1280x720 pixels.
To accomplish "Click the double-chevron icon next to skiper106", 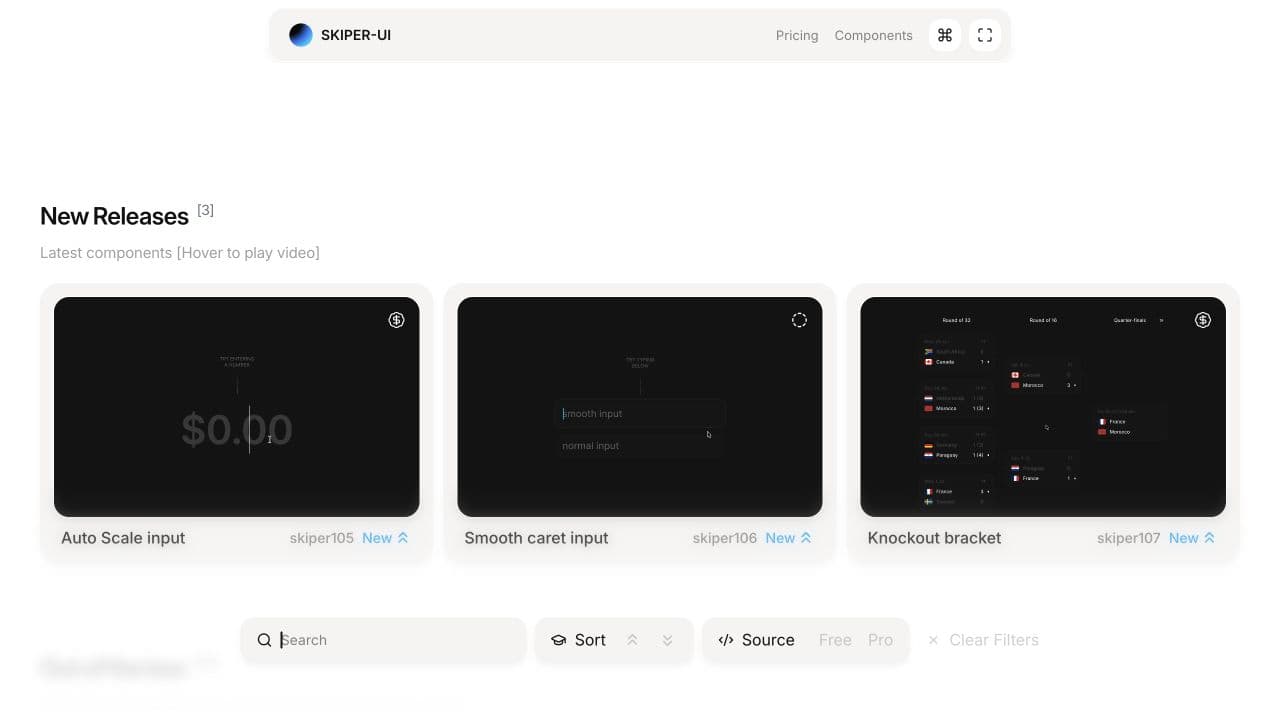I will (806, 538).
